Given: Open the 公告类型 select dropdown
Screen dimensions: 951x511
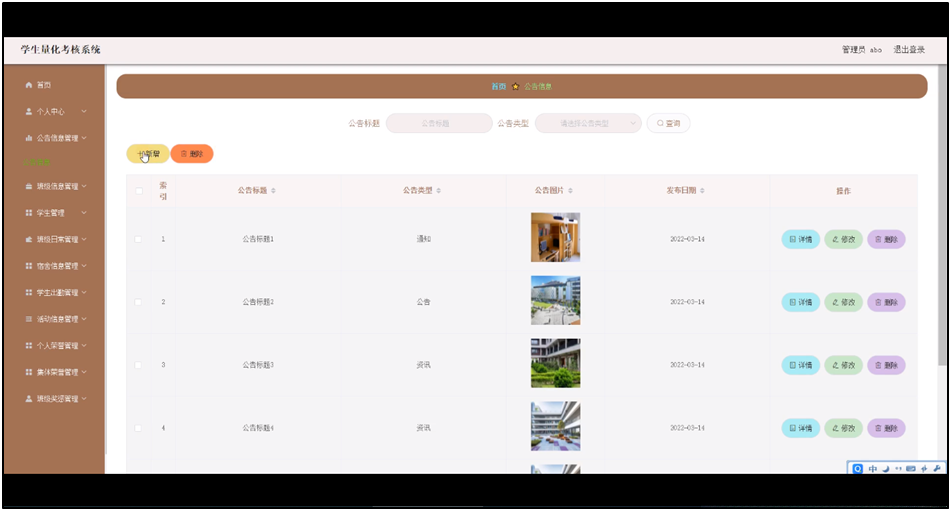Looking at the screenshot, I should coord(588,123).
